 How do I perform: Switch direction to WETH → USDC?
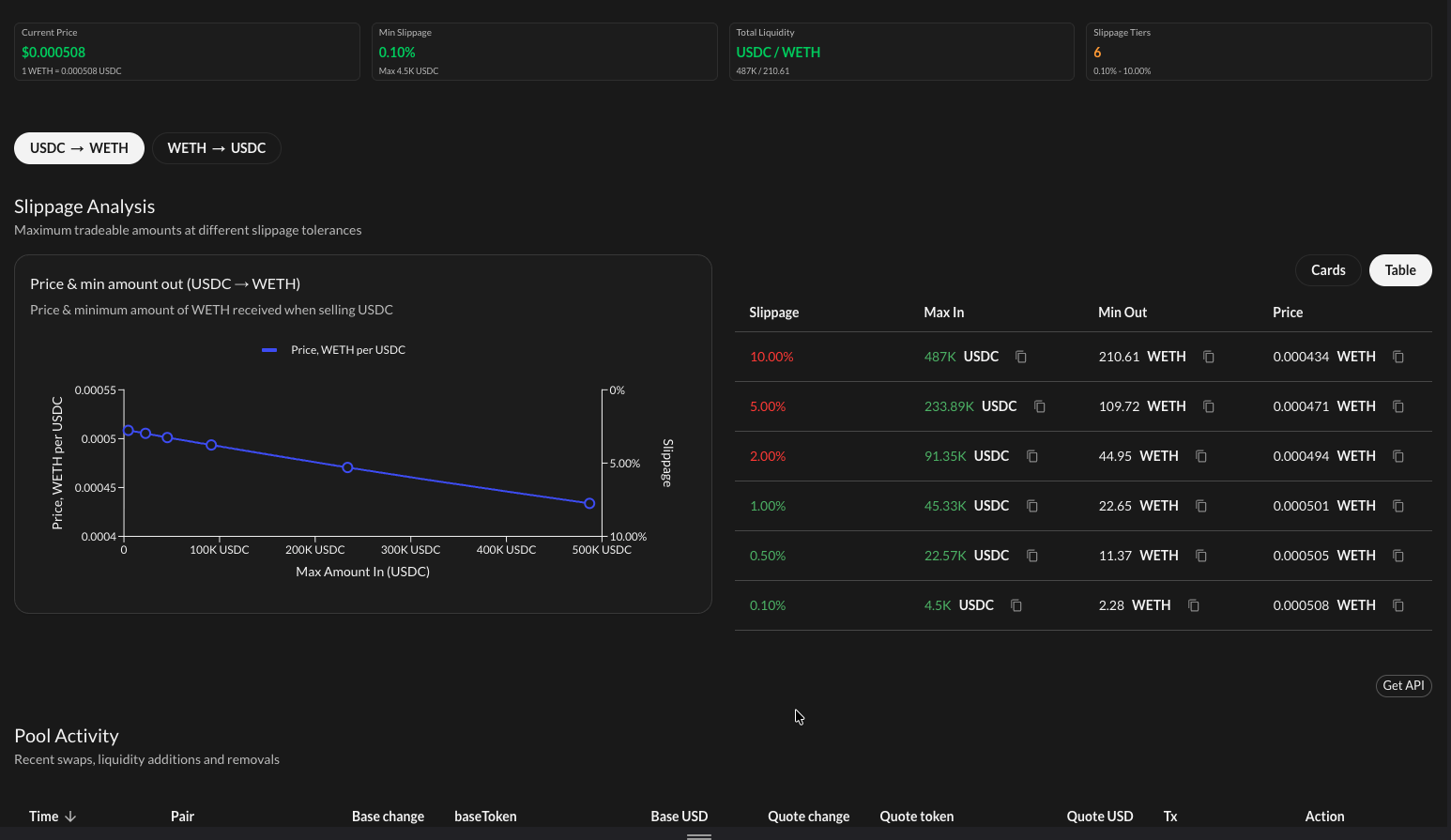[217, 148]
